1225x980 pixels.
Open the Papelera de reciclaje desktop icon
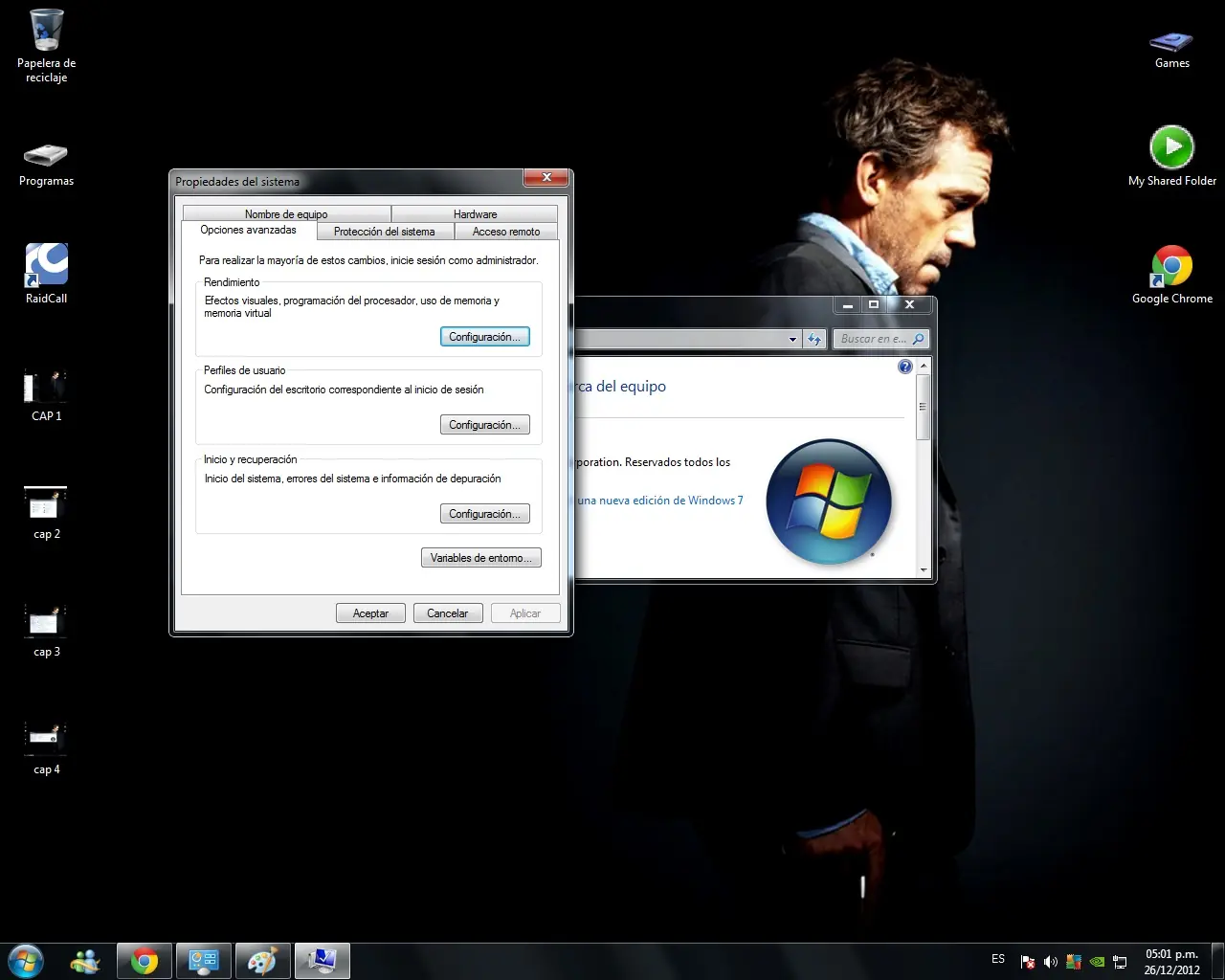pos(46,33)
